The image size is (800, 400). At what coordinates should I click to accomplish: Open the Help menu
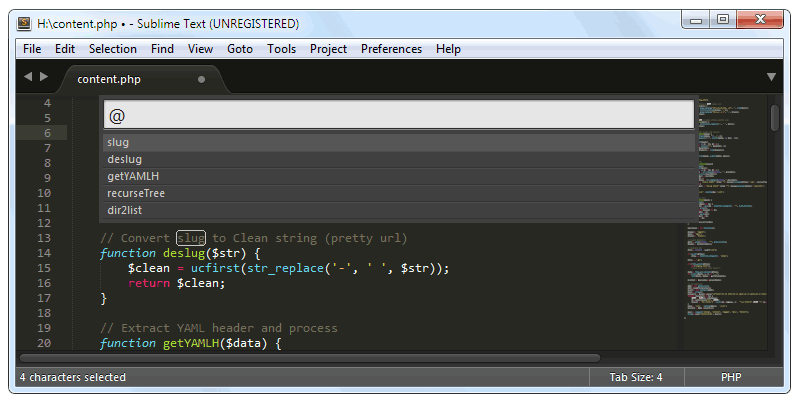pos(448,49)
